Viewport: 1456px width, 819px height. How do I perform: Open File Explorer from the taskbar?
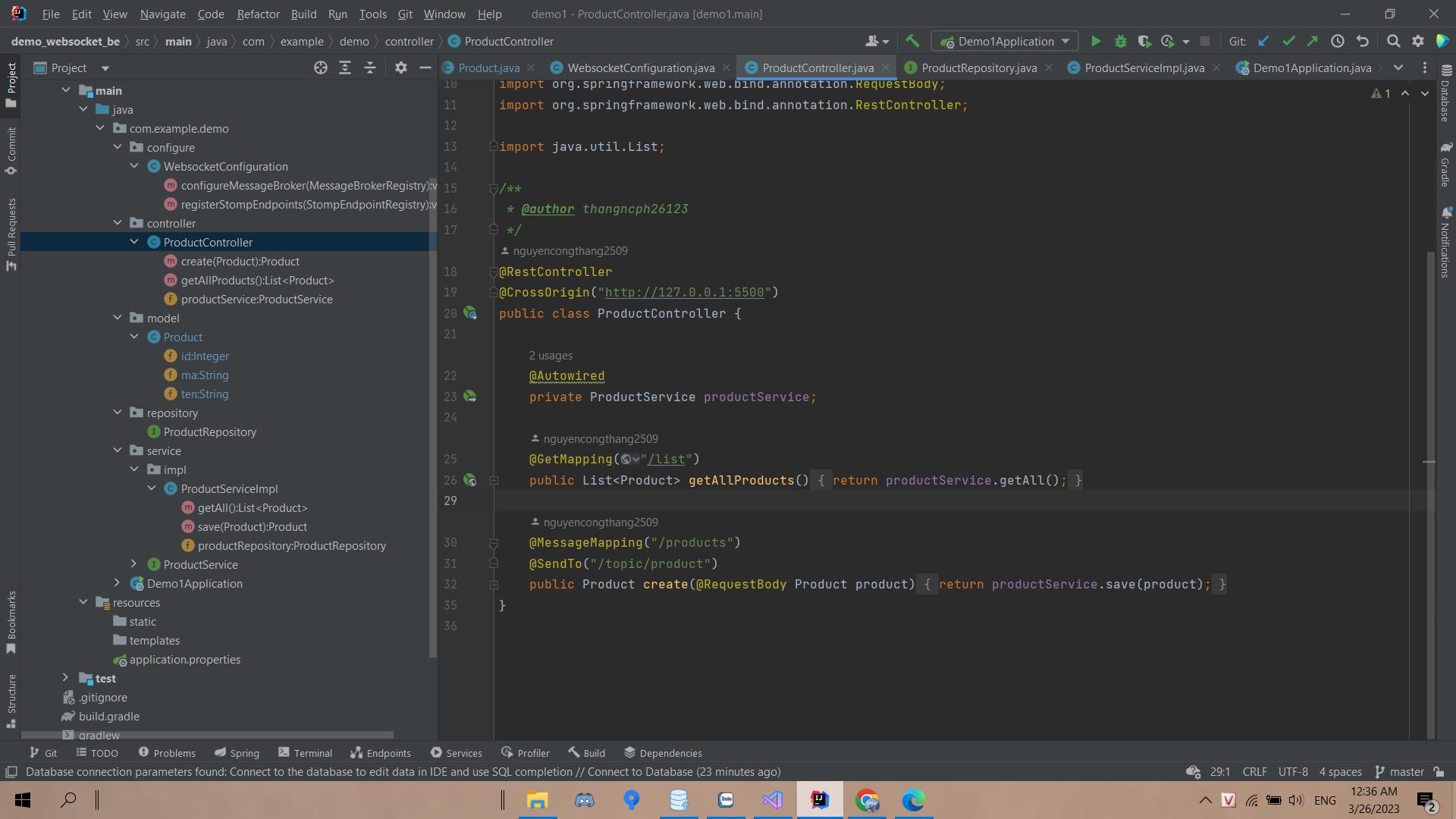pos(537,800)
